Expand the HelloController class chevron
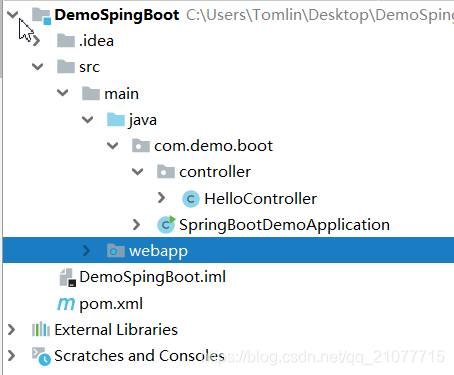 point(162,198)
